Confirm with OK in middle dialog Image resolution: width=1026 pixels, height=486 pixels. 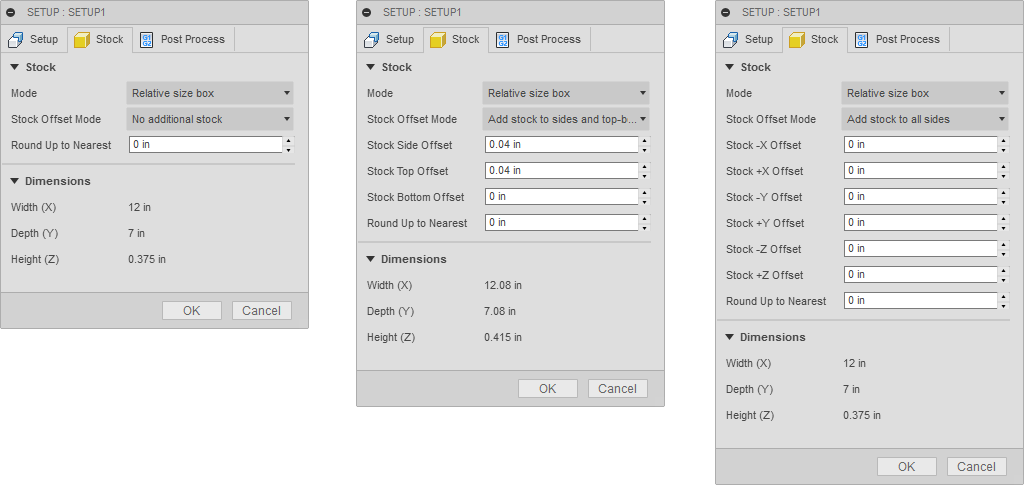coord(548,389)
